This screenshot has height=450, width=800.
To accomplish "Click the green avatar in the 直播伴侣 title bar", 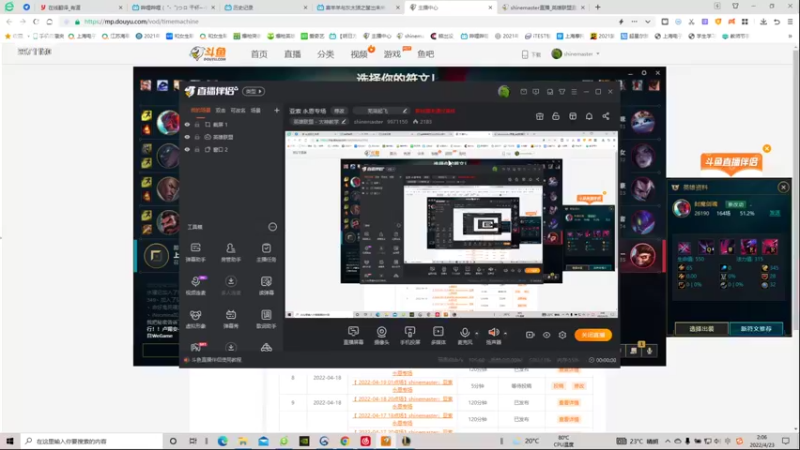I will point(504,92).
